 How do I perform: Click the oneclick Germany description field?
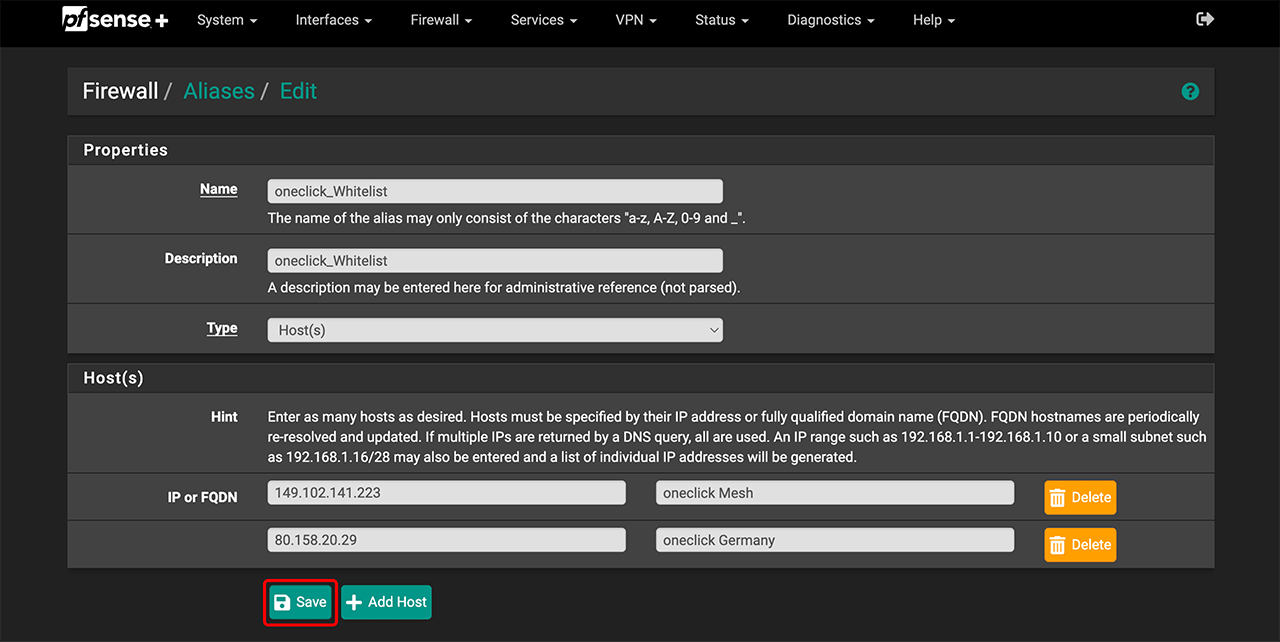click(834, 540)
